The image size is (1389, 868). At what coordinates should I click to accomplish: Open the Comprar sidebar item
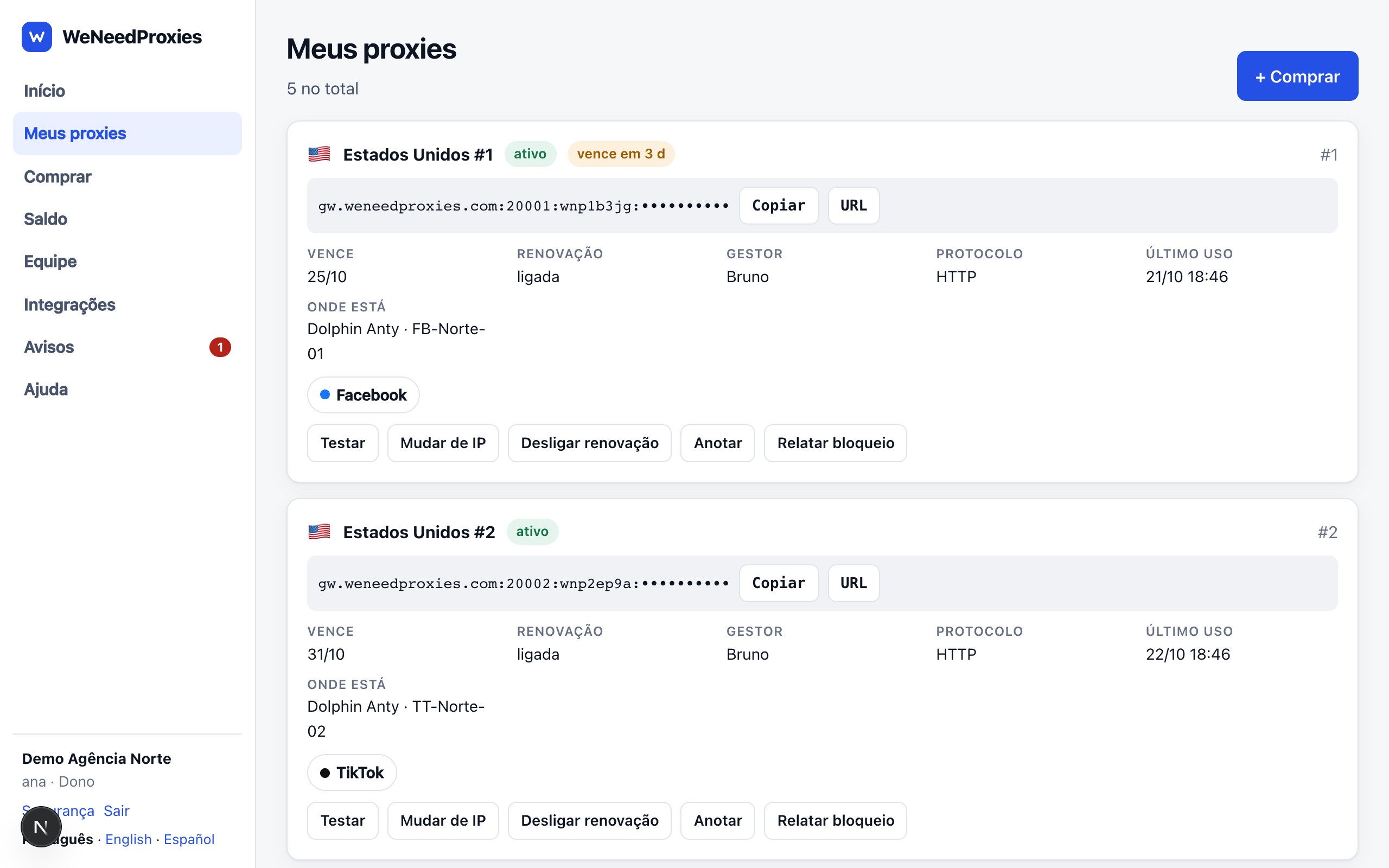128,176
